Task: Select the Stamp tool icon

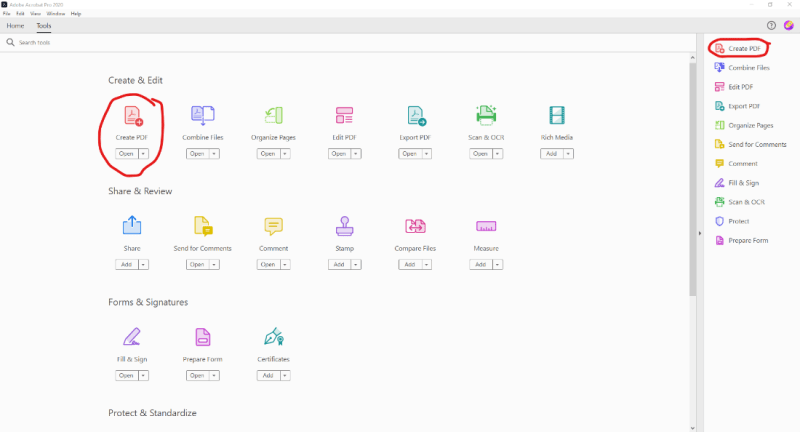Action: [x=344, y=226]
